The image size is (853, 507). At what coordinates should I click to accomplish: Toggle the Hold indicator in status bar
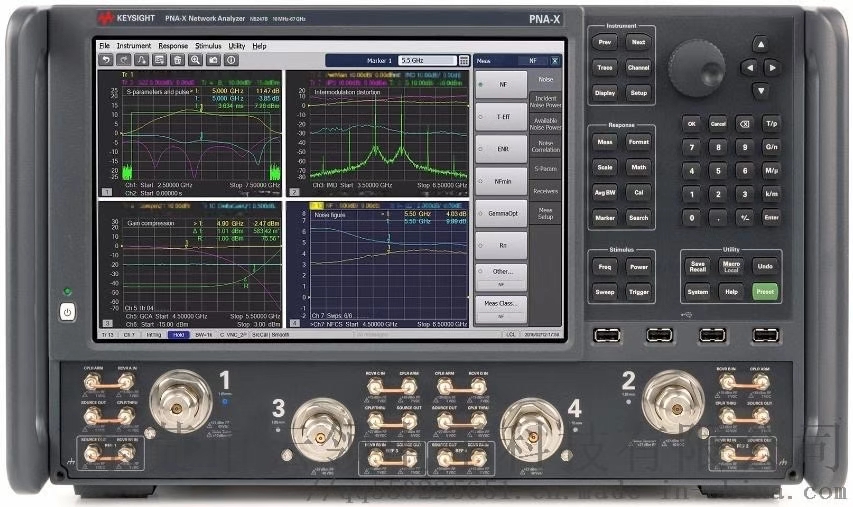click(x=178, y=335)
